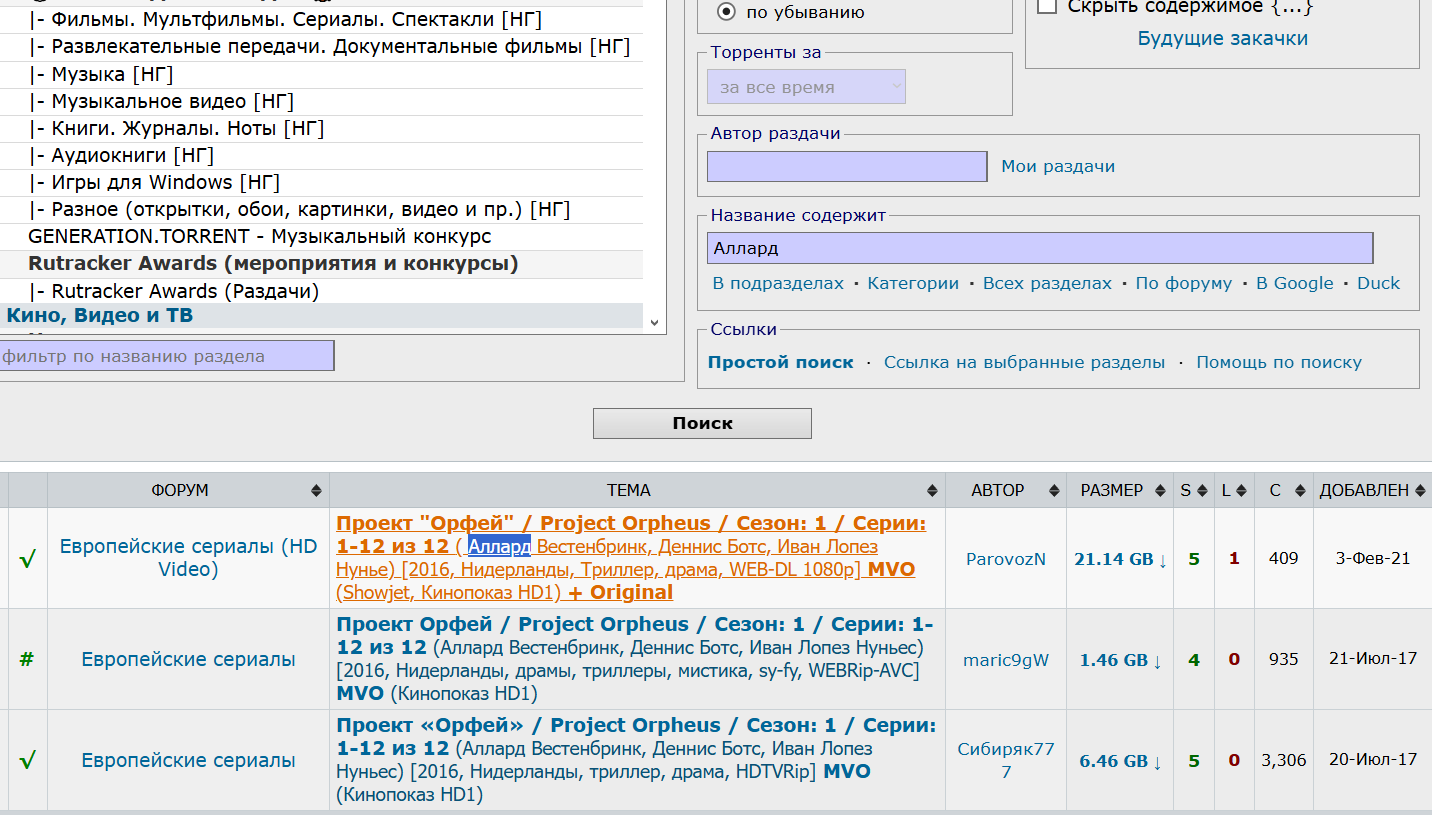The width and height of the screenshot is (1432, 815).
Task: Click the 1.46 GB torrent download link
Action: (x=1120, y=660)
